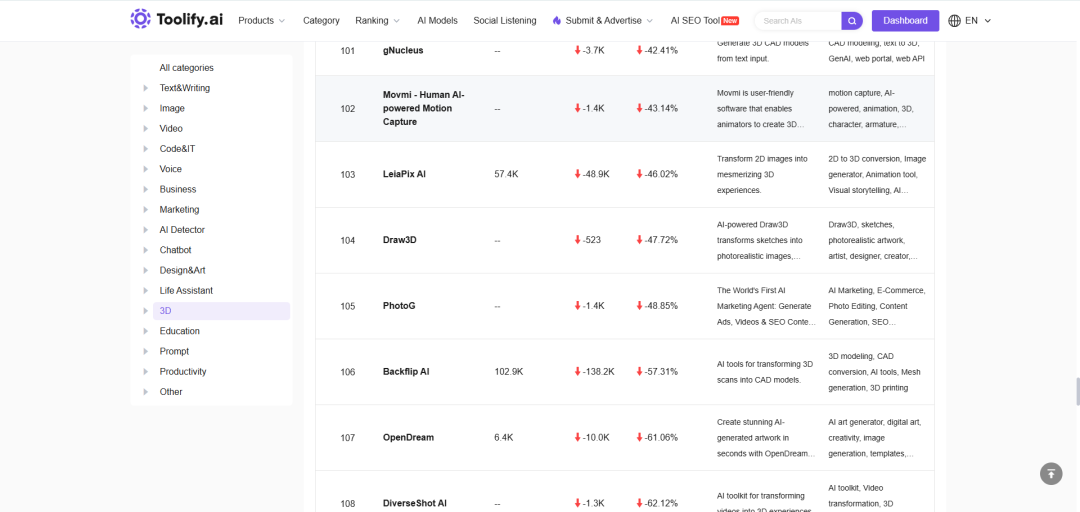Viewport: 1080px width, 512px height.
Task: Click the globe language icon
Action: (x=954, y=21)
